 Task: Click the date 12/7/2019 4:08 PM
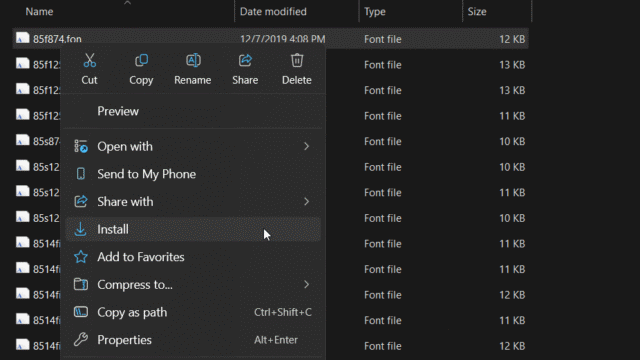282,39
